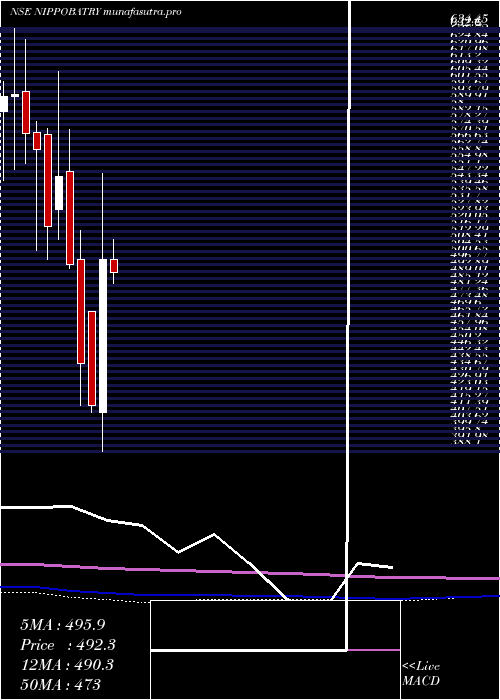Screen dimensions: 500x700
Task: Click the 5MA : 495.9 value
Action: coord(62,625)
